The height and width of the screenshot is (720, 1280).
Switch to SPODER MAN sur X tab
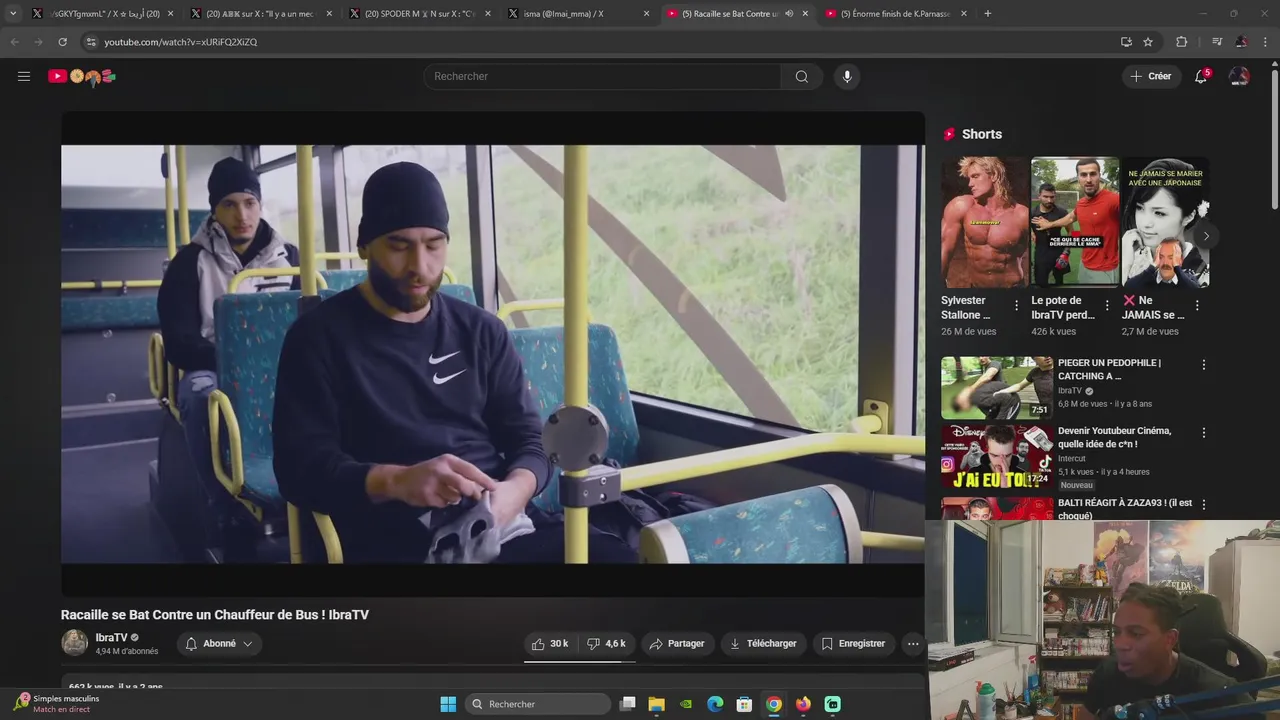pyautogui.click(x=419, y=14)
